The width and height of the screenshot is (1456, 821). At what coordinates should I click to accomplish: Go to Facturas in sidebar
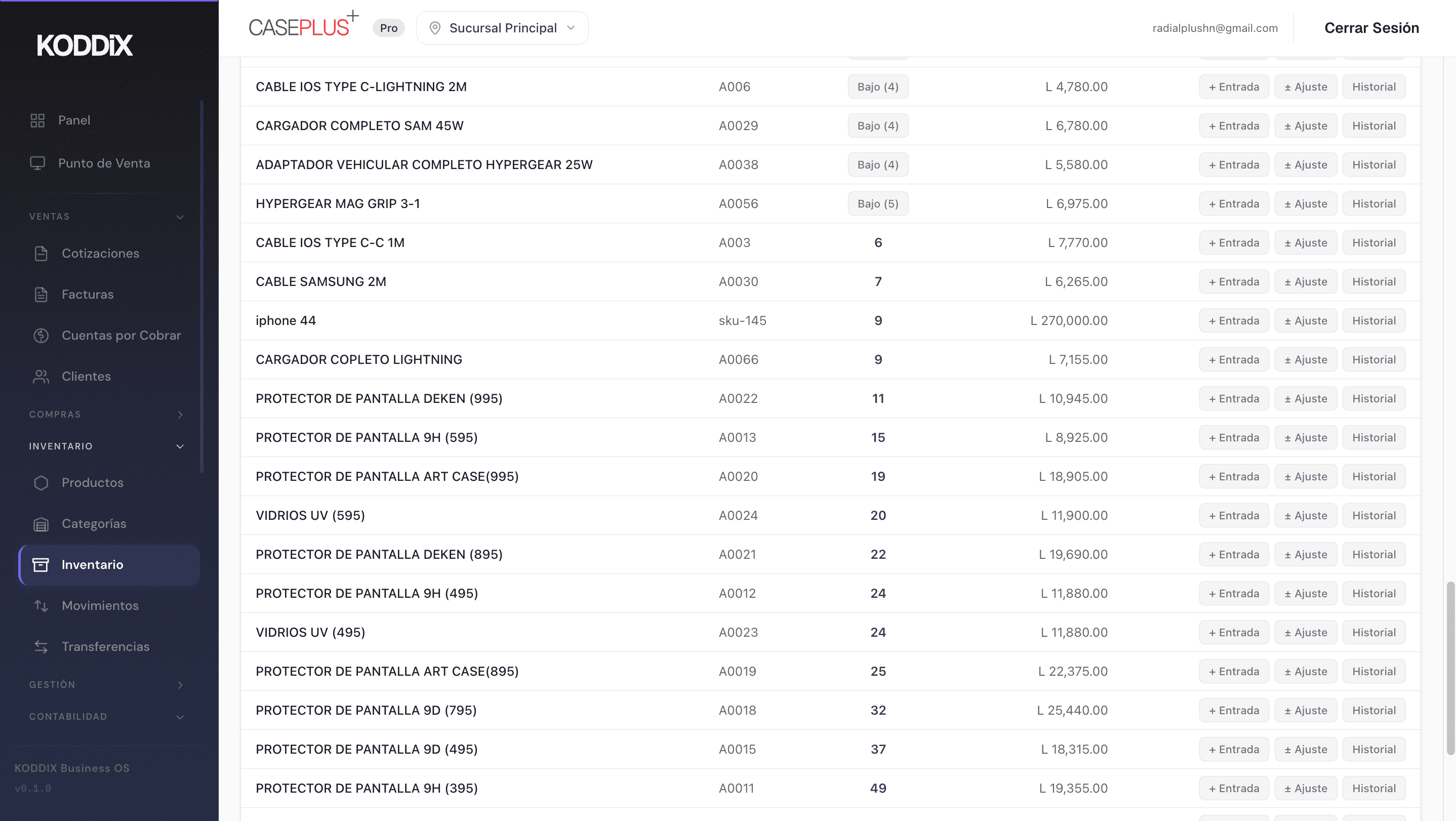[x=87, y=295]
